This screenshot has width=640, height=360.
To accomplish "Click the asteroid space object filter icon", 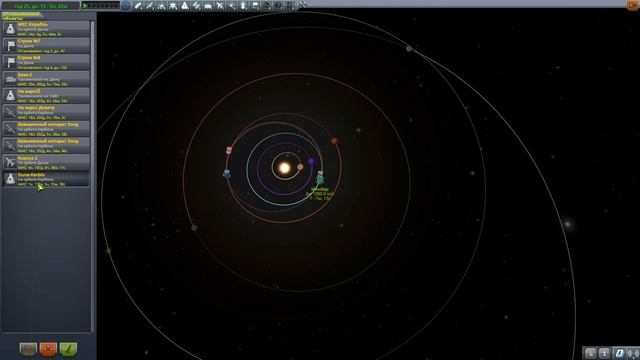I will pos(267,6).
